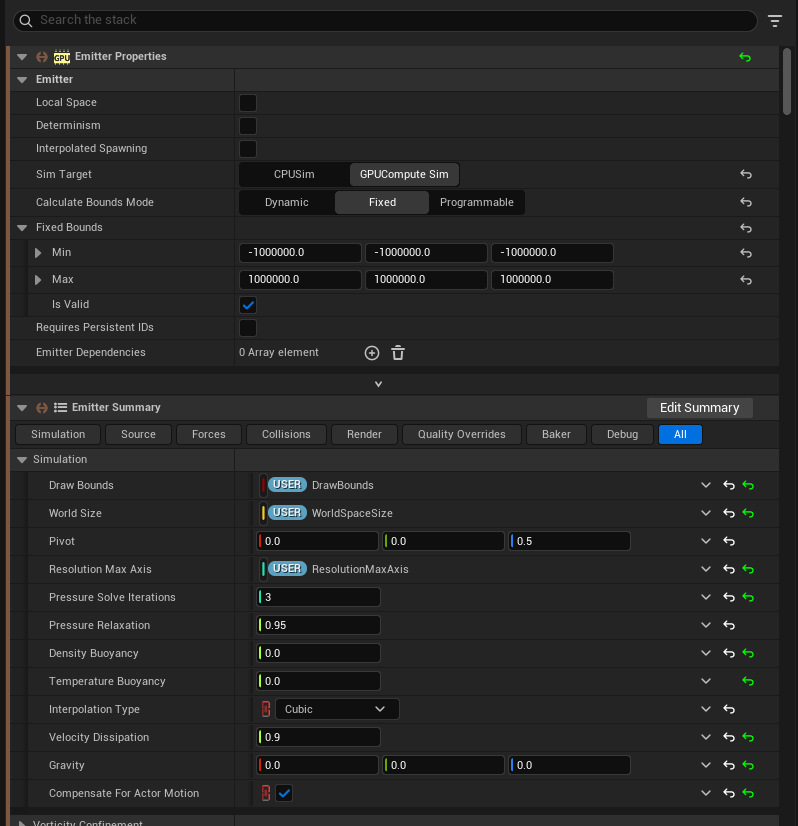This screenshot has height=826, width=798.
Task: Open the Interpolation Type dropdown set to Cubic
Action: 336,709
